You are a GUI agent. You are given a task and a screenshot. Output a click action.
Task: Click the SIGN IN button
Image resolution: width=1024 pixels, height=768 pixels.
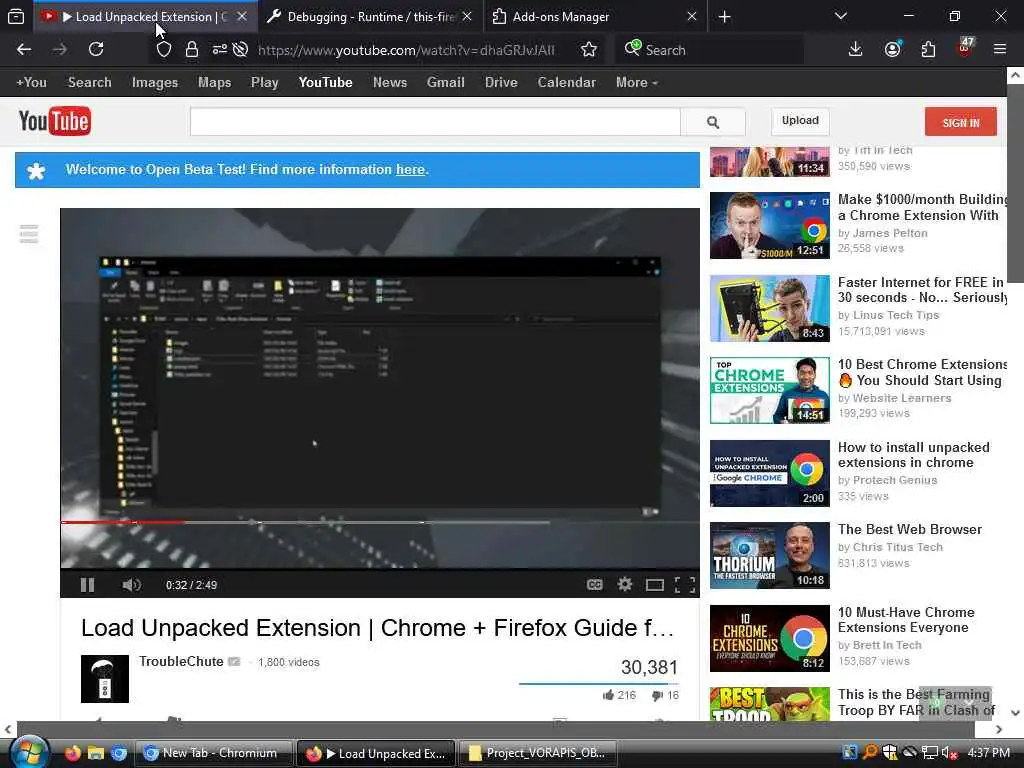pos(961,122)
